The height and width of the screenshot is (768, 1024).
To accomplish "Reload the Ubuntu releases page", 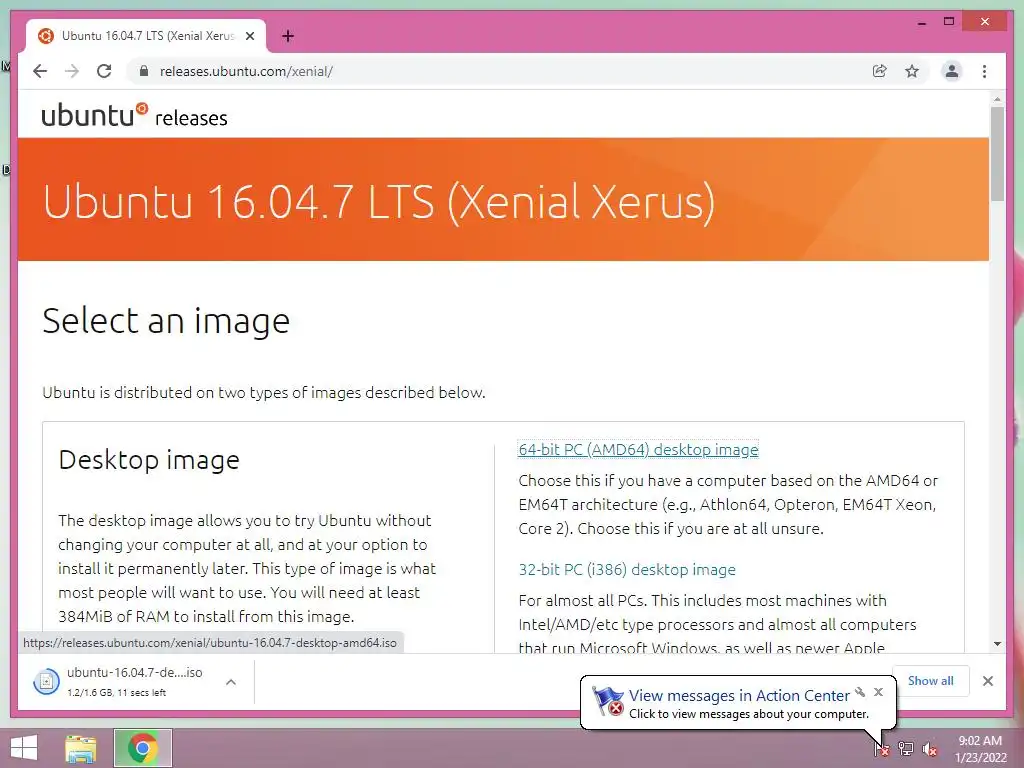I will 104,71.
